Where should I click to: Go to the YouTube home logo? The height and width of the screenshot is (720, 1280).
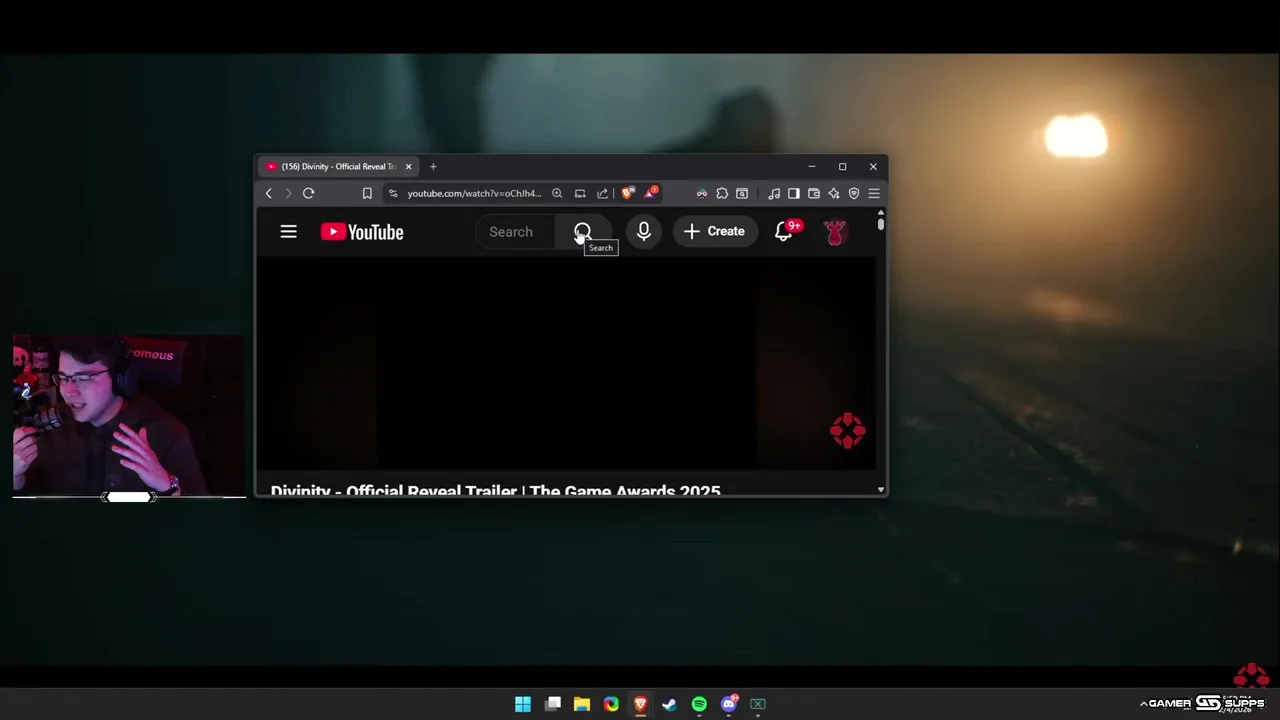pyautogui.click(x=362, y=232)
